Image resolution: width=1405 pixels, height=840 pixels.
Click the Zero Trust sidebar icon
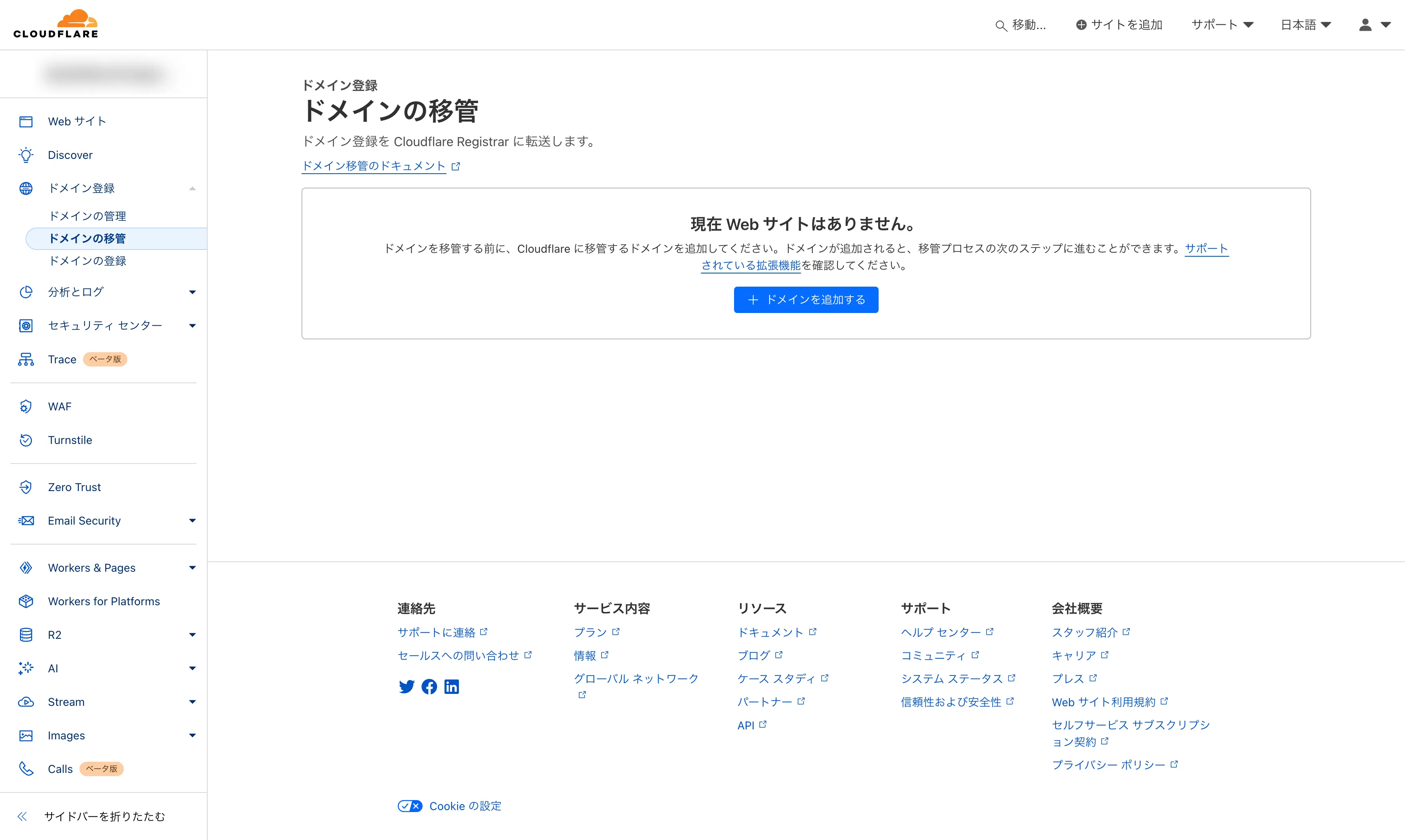(x=25, y=487)
